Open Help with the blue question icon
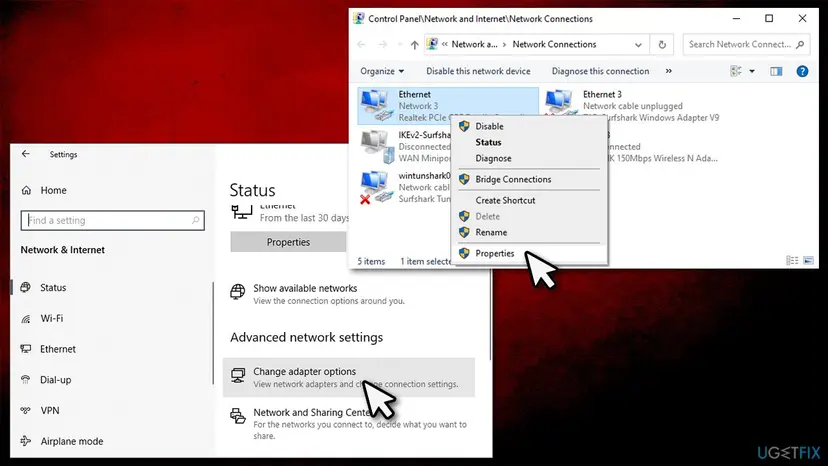Image resolution: width=828 pixels, height=466 pixels. (802, 71)
